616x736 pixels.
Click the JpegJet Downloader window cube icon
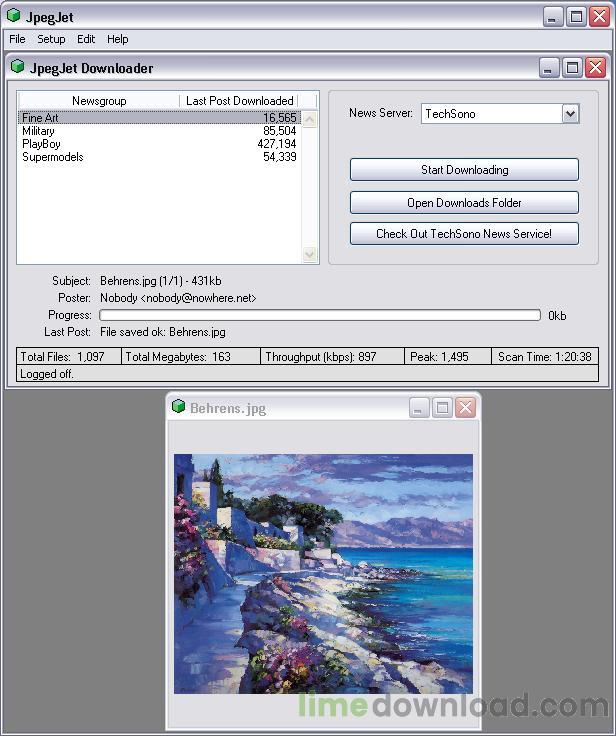pos(17,67)
